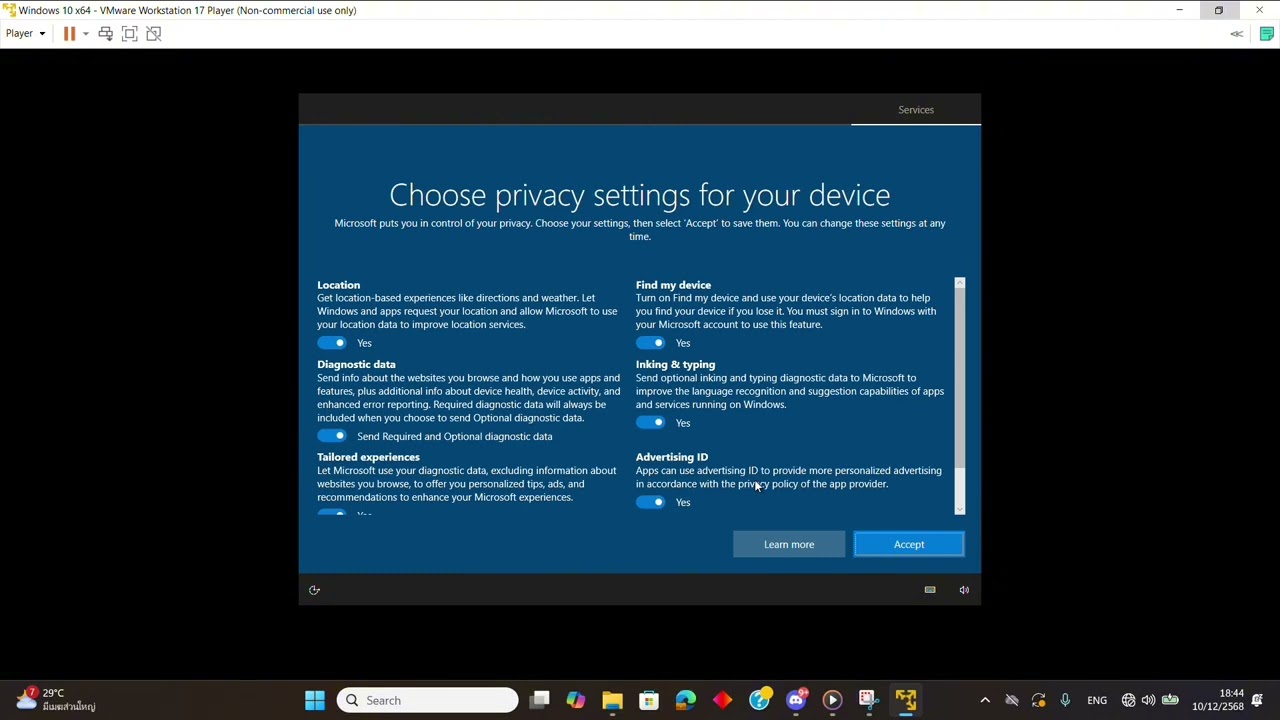Launch Copilot from the taskbar

[576, 700]
